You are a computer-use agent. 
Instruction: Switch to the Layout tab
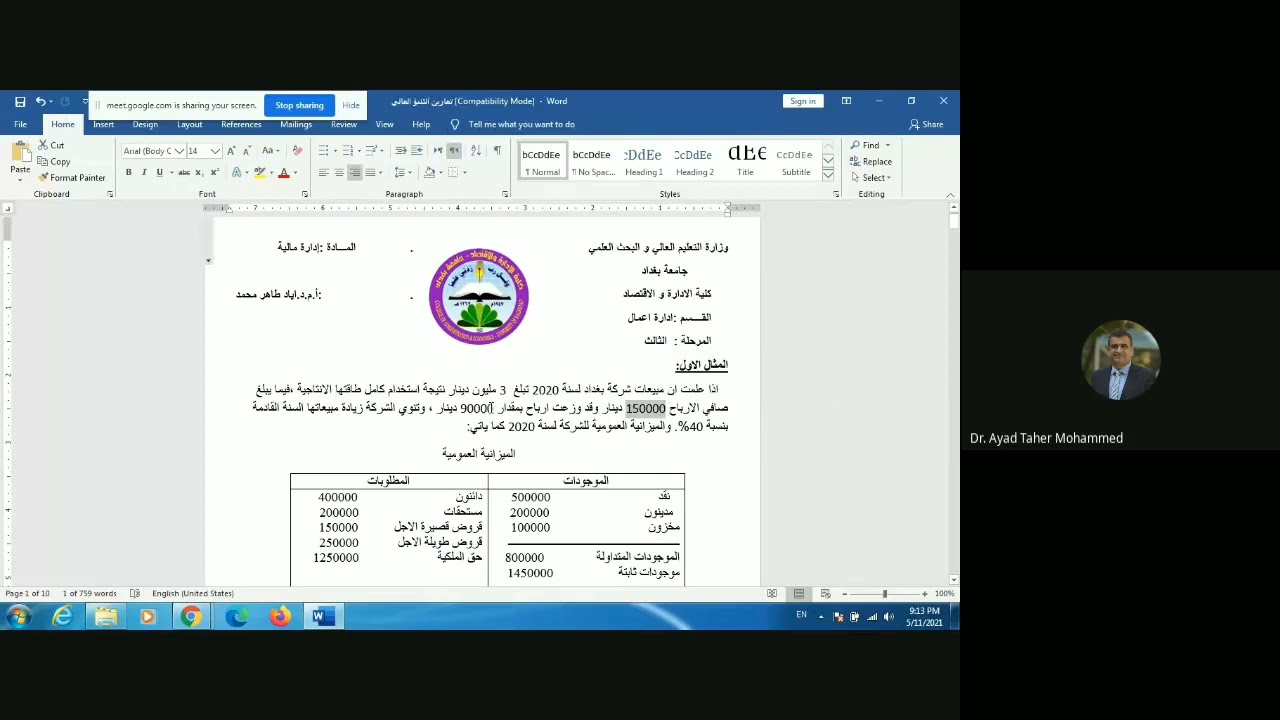click(x=189, y=125)
